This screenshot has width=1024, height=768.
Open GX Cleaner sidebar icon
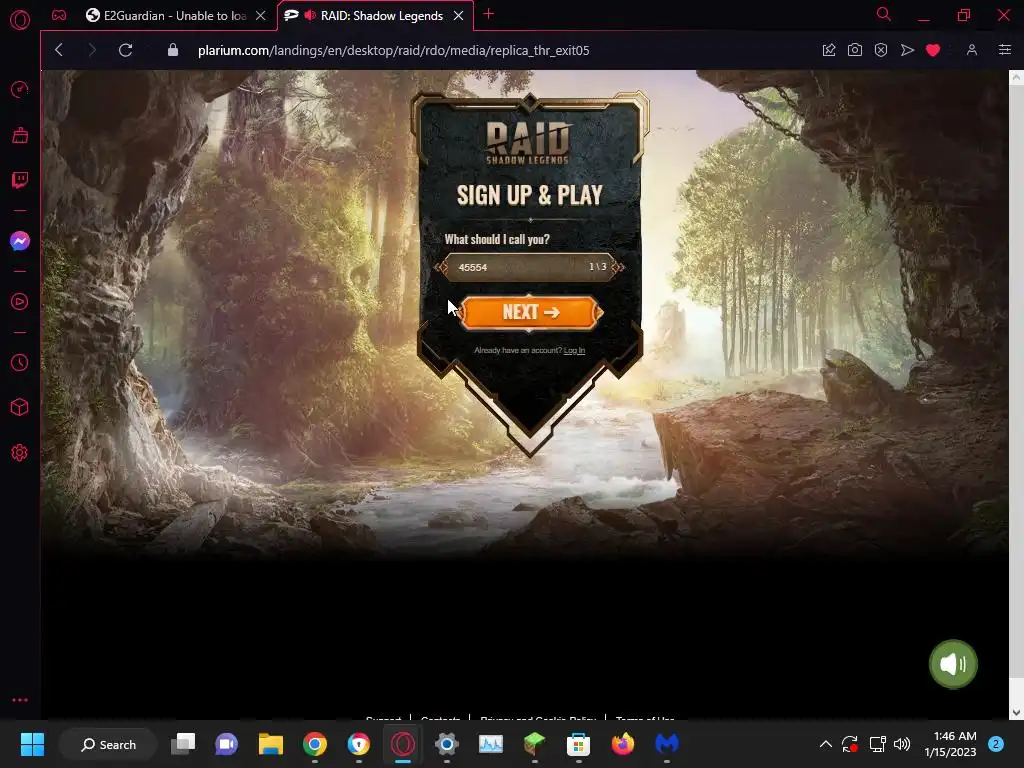click(x=20, y=135)
